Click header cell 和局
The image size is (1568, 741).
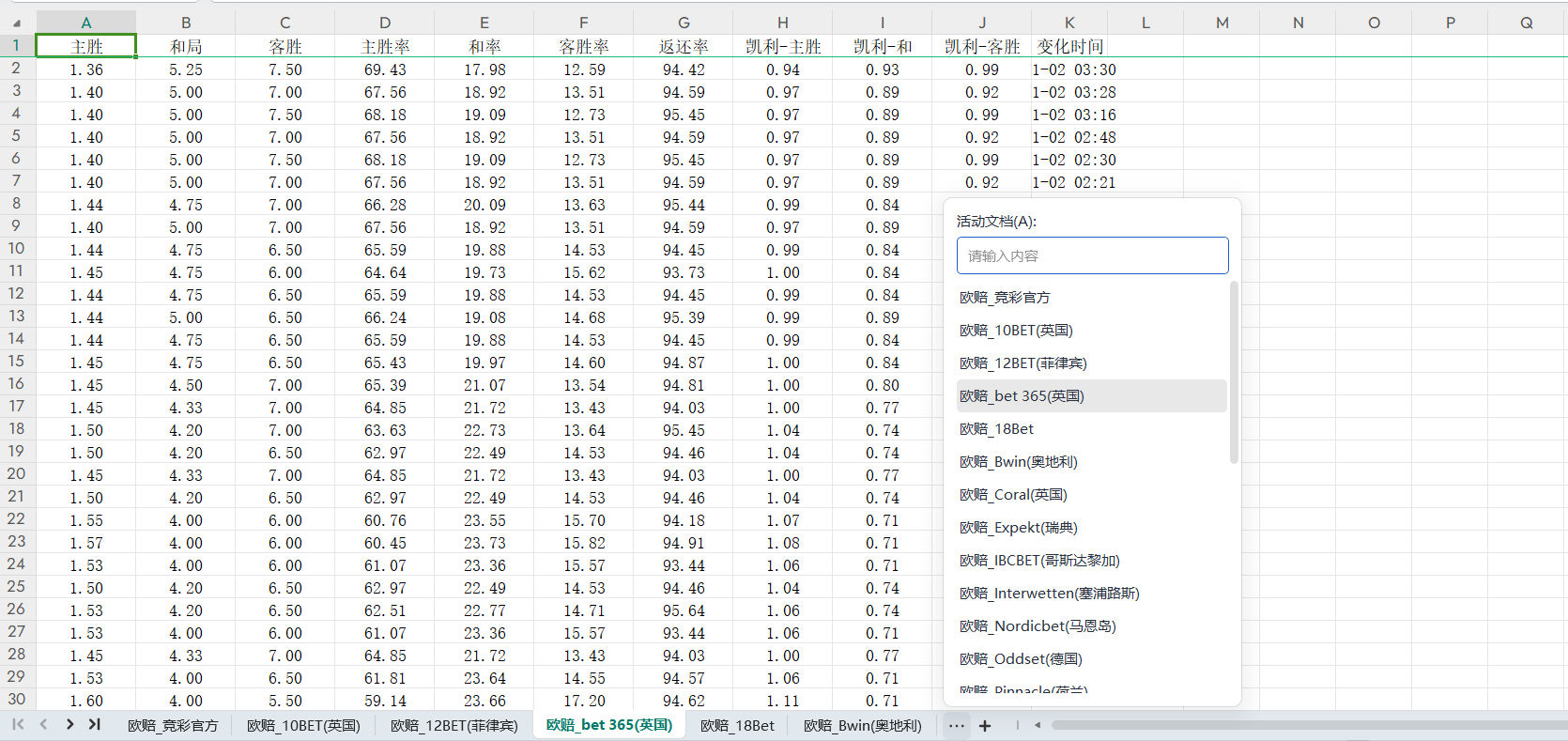tap(186, 46)
